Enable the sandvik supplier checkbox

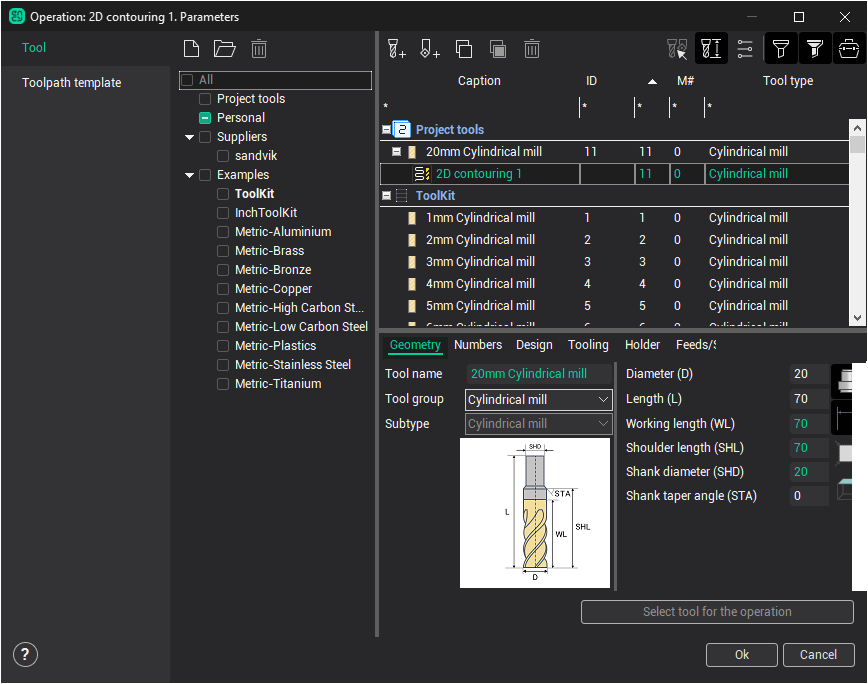click(223, 156)
